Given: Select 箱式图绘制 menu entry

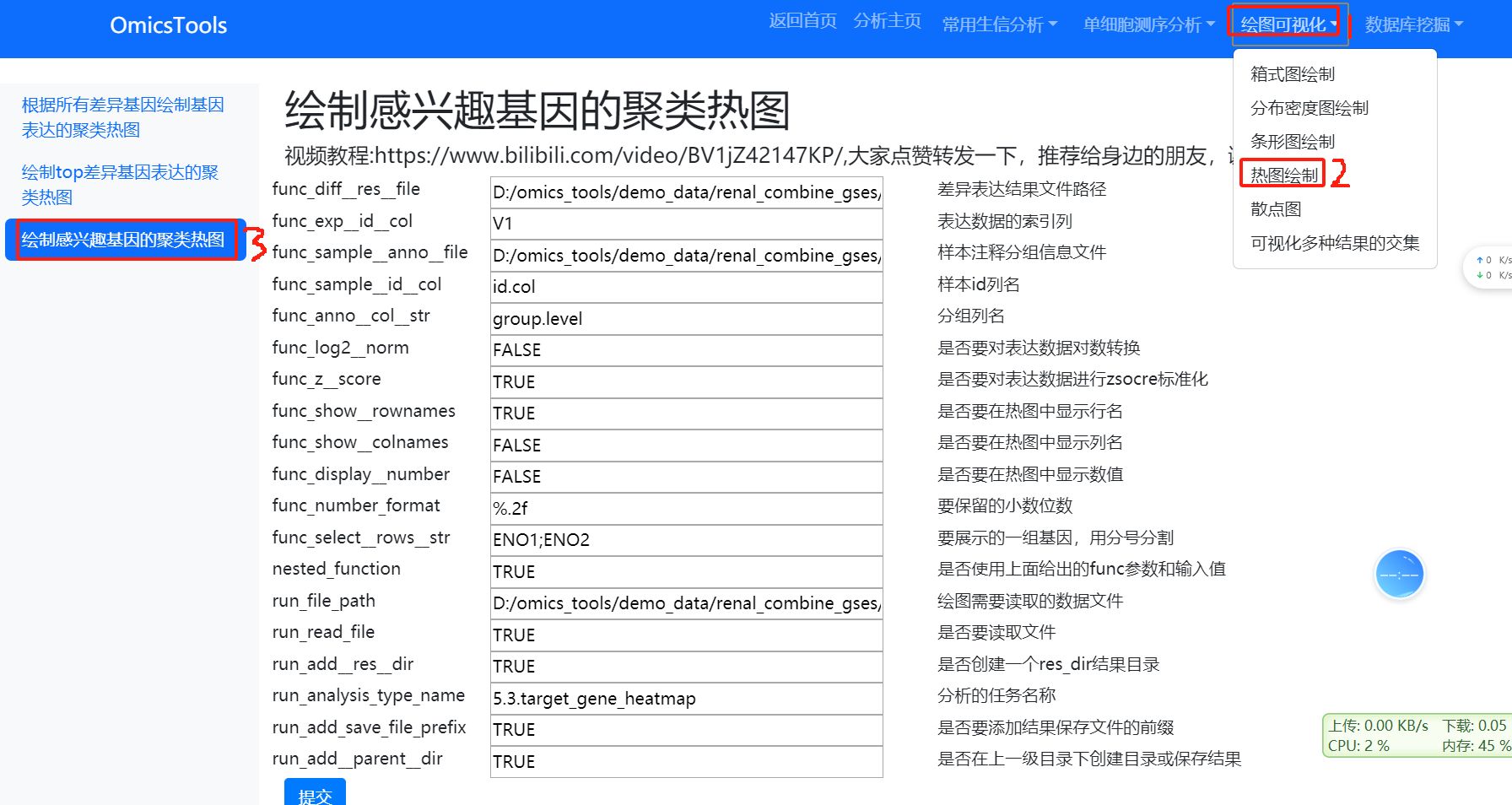Looking at the screenshot, I should click(1293, 74).
